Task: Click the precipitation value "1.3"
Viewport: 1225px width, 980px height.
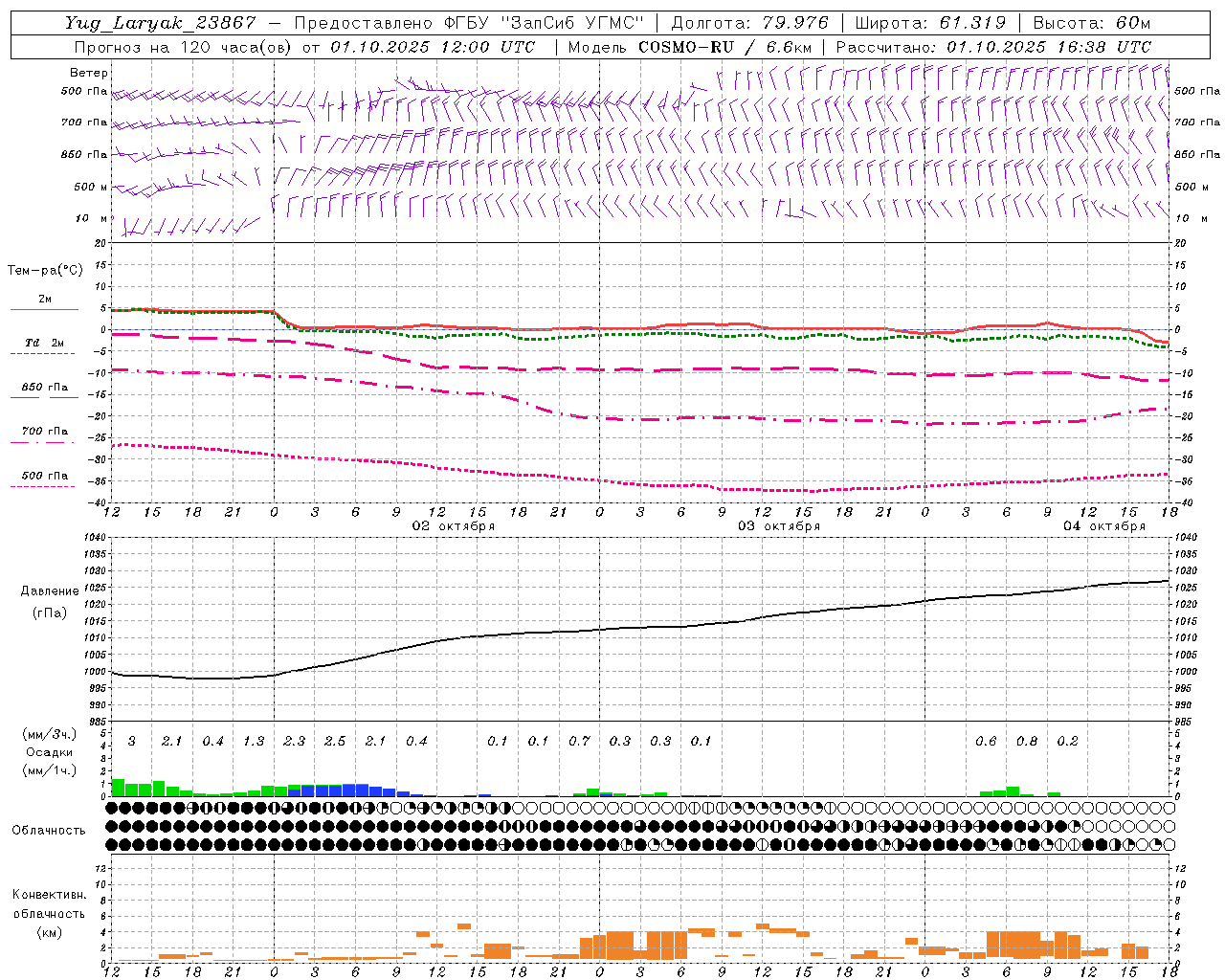Action: (254, 741)
